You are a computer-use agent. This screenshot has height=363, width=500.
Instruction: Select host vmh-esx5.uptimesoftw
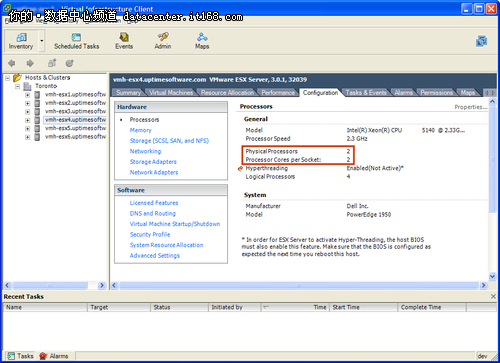pyautogui.click(x=75, y=128)
